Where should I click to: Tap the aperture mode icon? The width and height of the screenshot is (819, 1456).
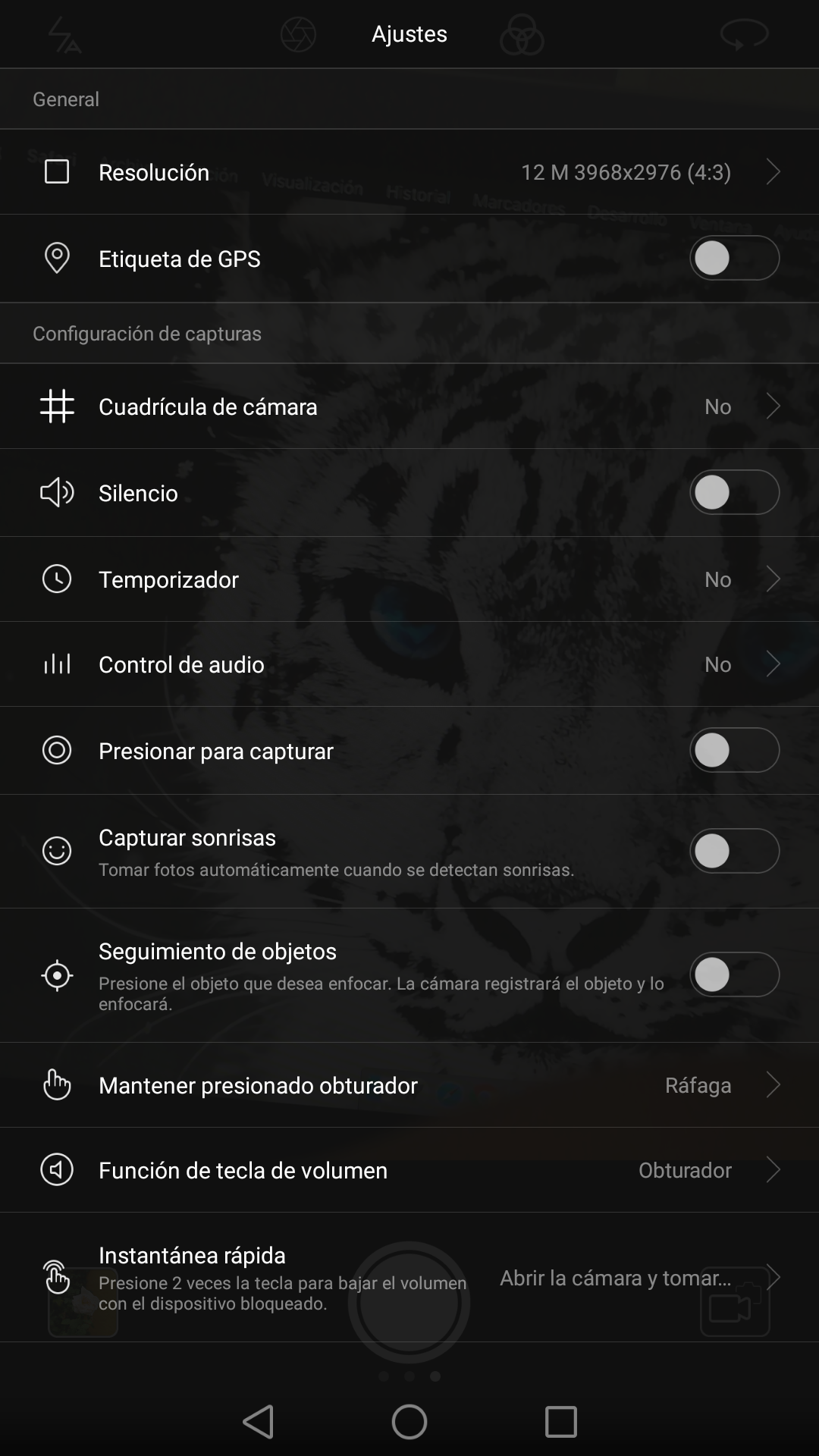[298, 35]
